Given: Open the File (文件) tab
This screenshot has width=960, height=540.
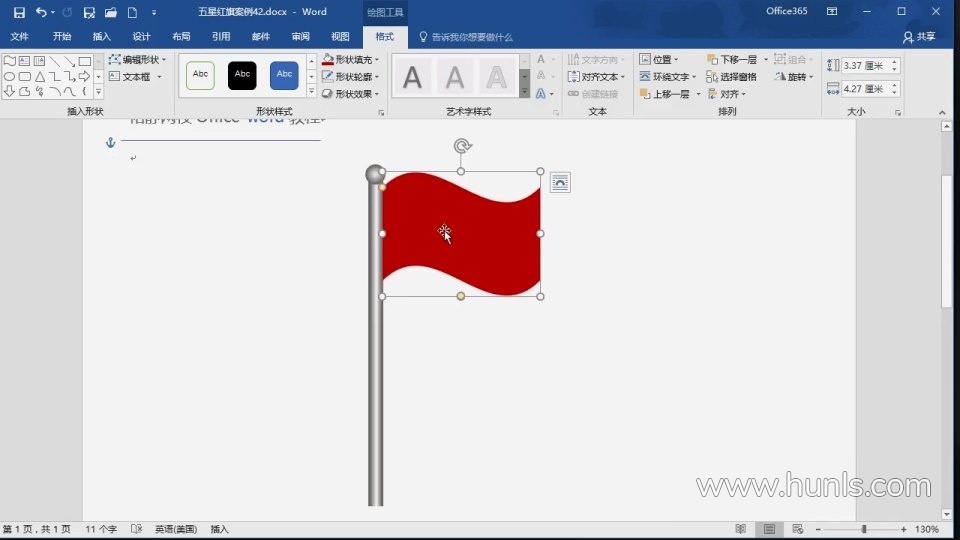Looking at the screenshot, I should pos(20,37).
